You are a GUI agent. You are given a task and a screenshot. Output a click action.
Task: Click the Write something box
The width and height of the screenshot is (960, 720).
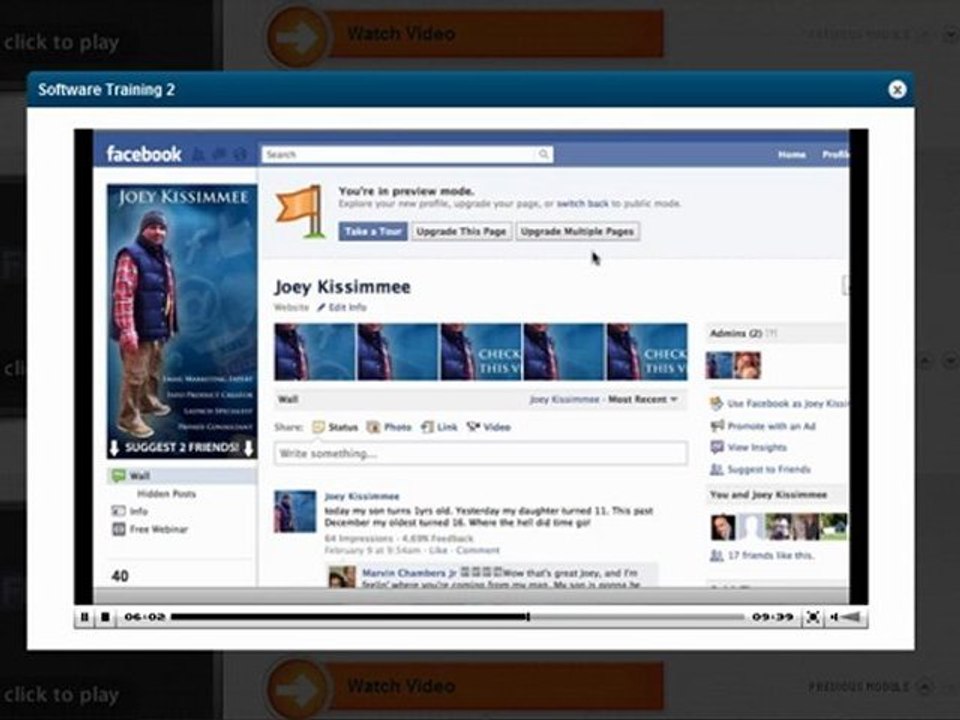[x=481, y=454]
